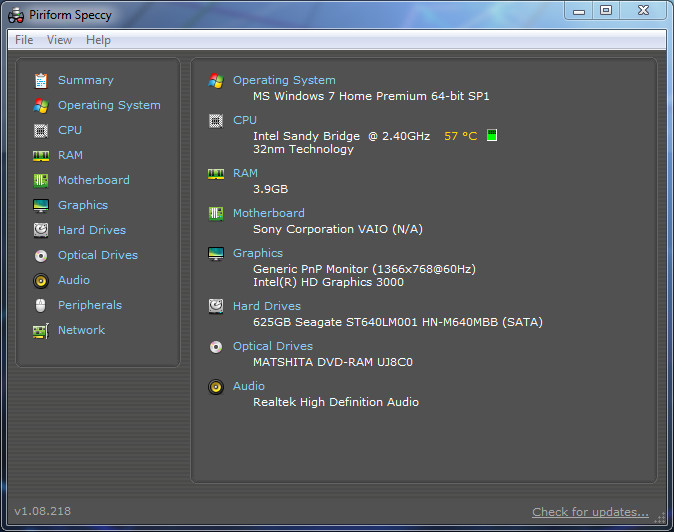Click the 625GB Seagate ST640LM001 drive text

pos(398,322)
